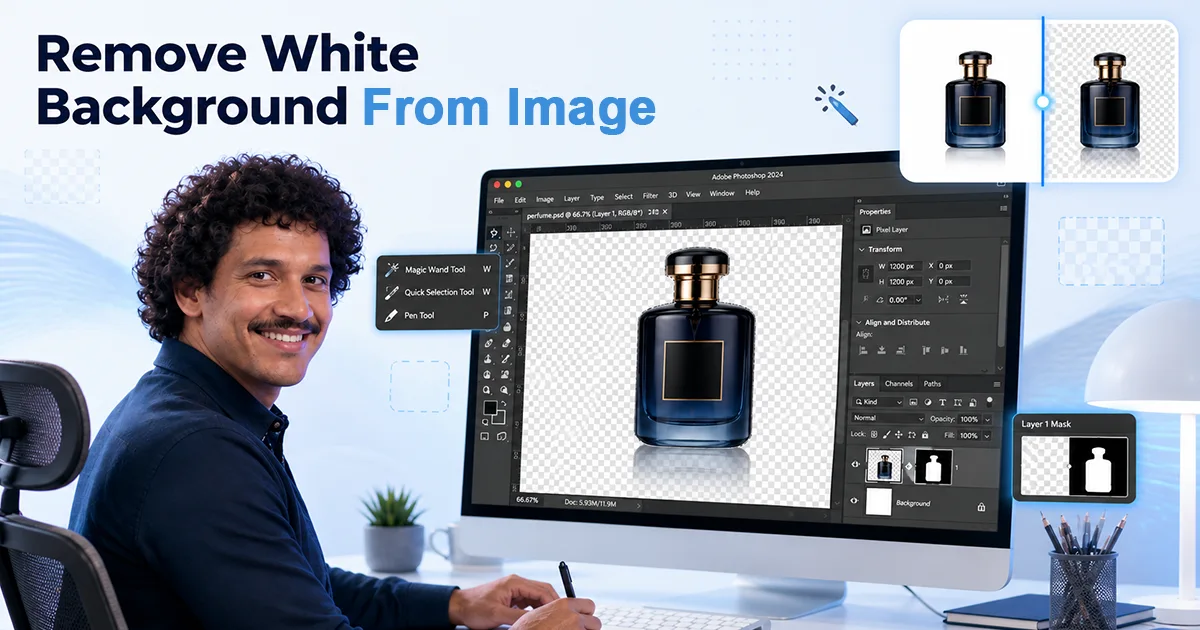Open the Edit menu
This screenshot has width=1200, height=630.
tap(520, 200)
